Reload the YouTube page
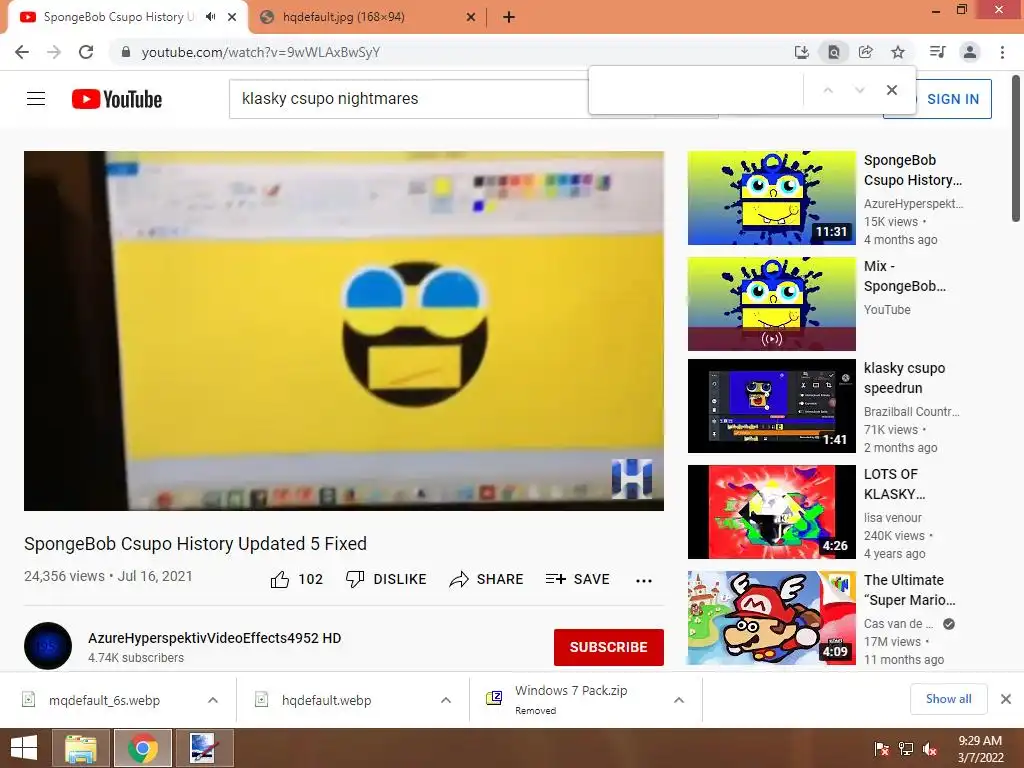1024x768 pixels. 86,52
